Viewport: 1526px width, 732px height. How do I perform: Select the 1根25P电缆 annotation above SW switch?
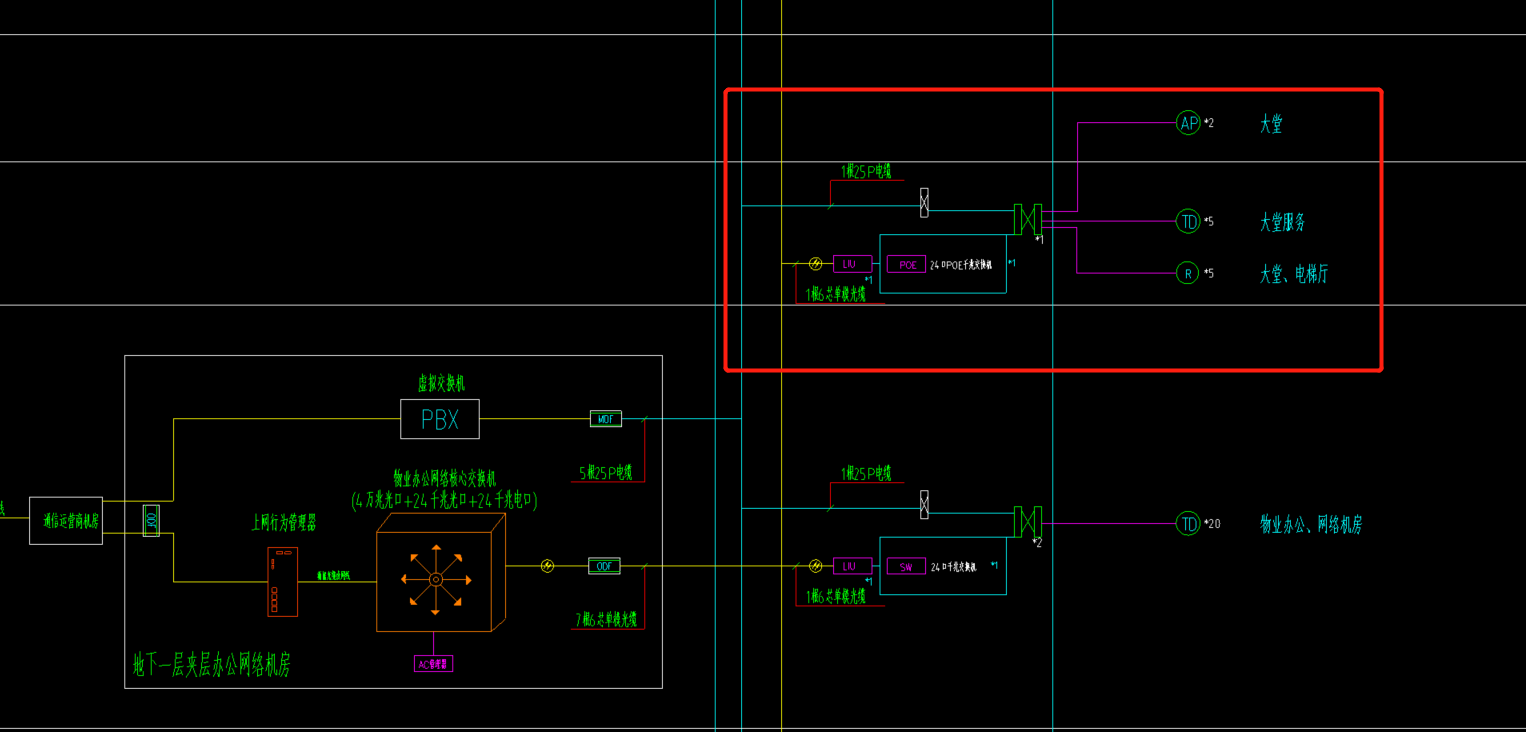coord(867,473)
